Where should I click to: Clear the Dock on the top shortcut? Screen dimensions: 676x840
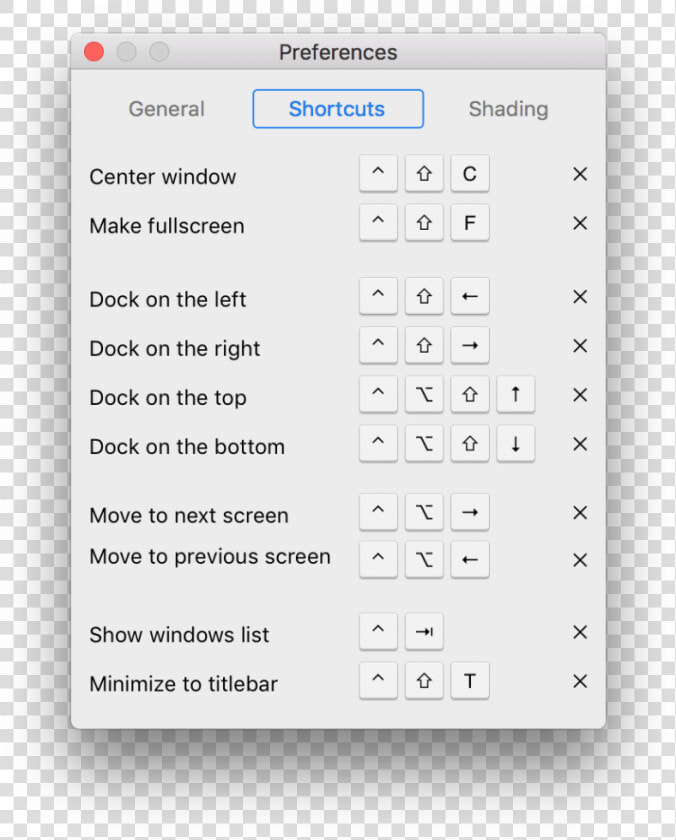pyautogui.click(x=580, y=395)
